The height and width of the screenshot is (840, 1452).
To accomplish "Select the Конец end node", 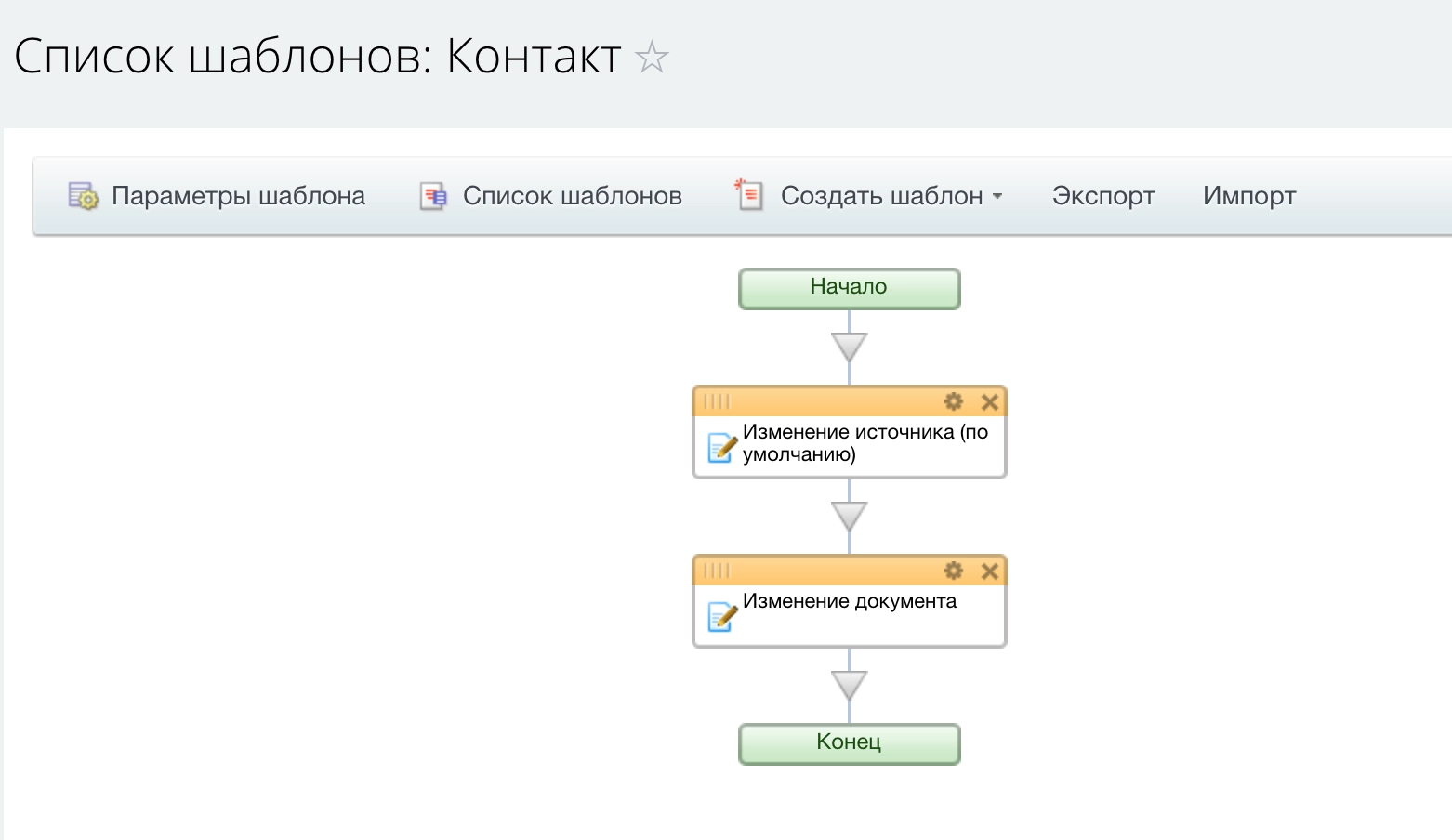I will [x=849, y=743].
